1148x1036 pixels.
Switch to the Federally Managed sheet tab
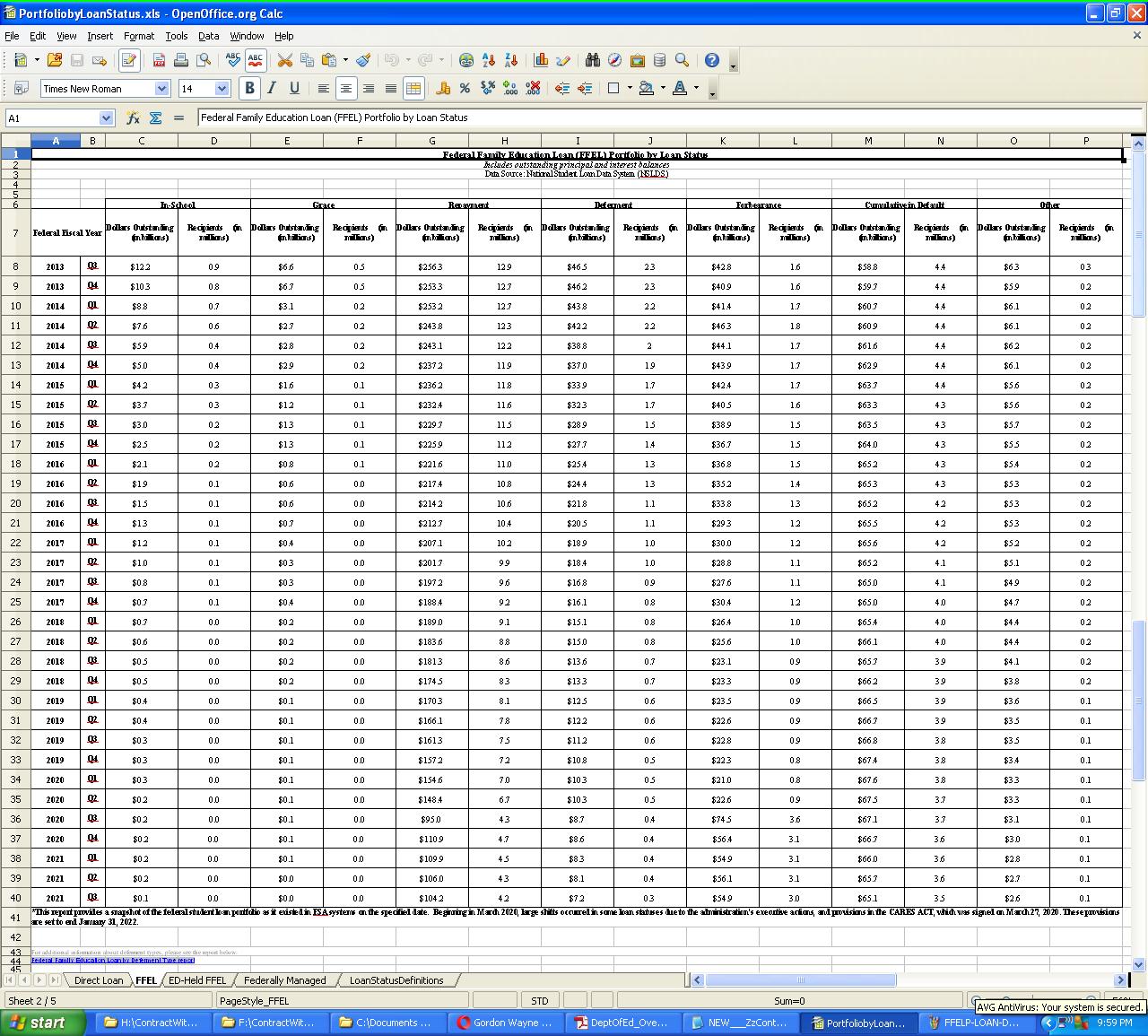[284, 980]
